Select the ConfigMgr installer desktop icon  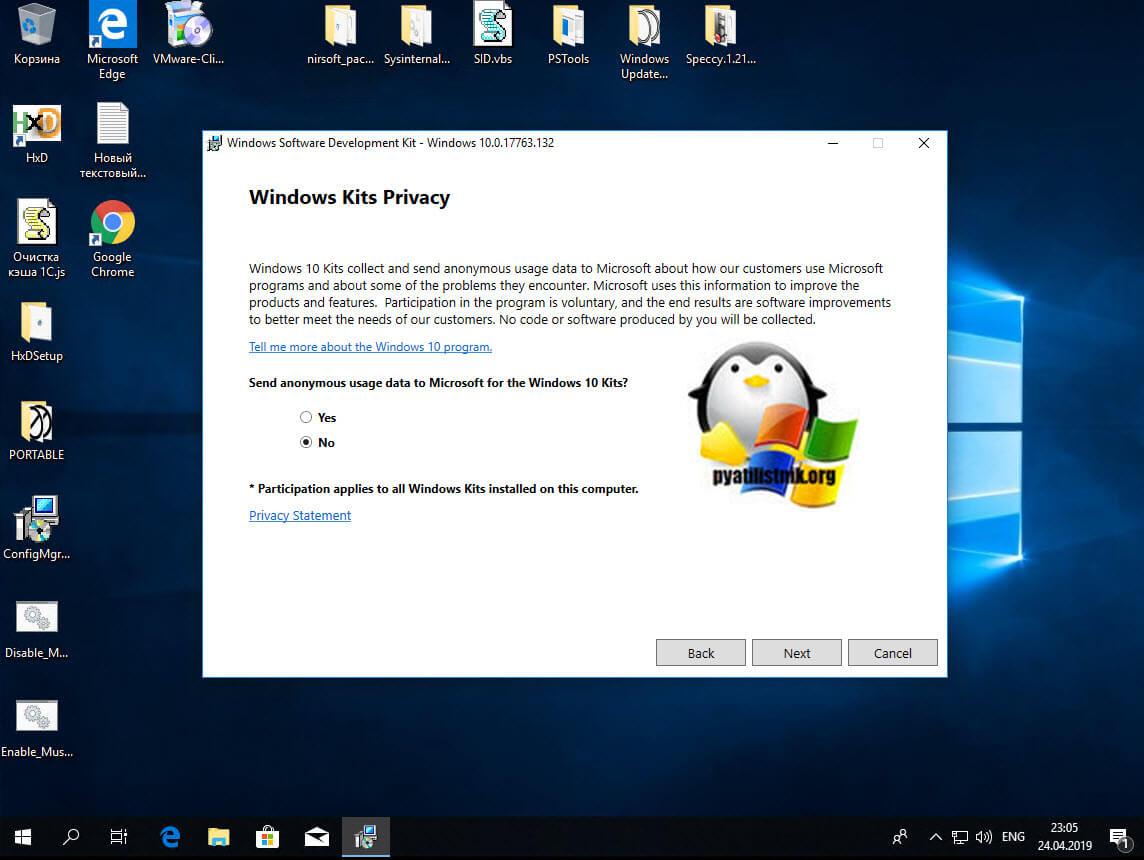[x=36, y=528]
